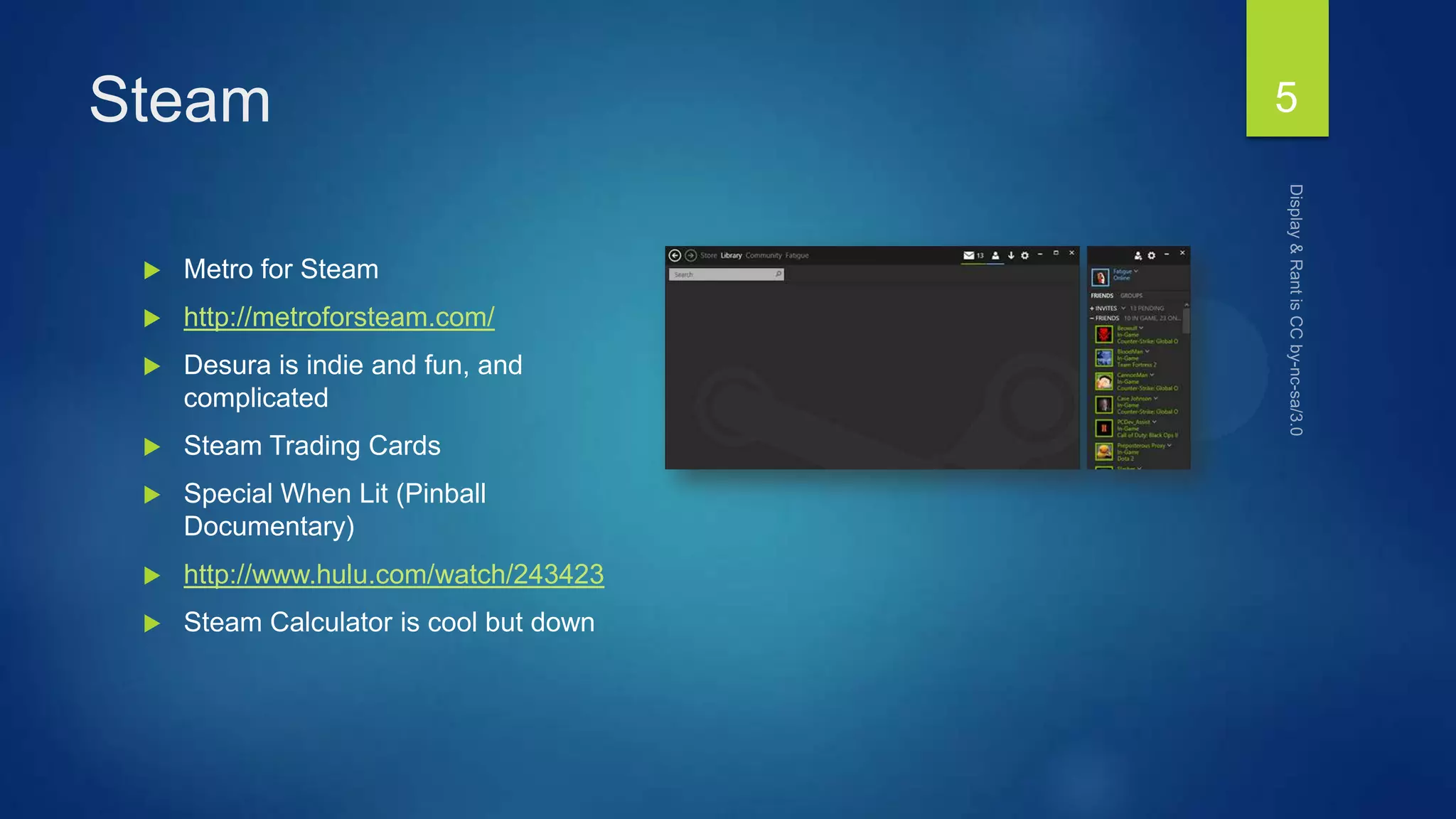1456x819 pixels.
Task: Click Preposterous Proxy's avatar
Action: point(1103,451)
